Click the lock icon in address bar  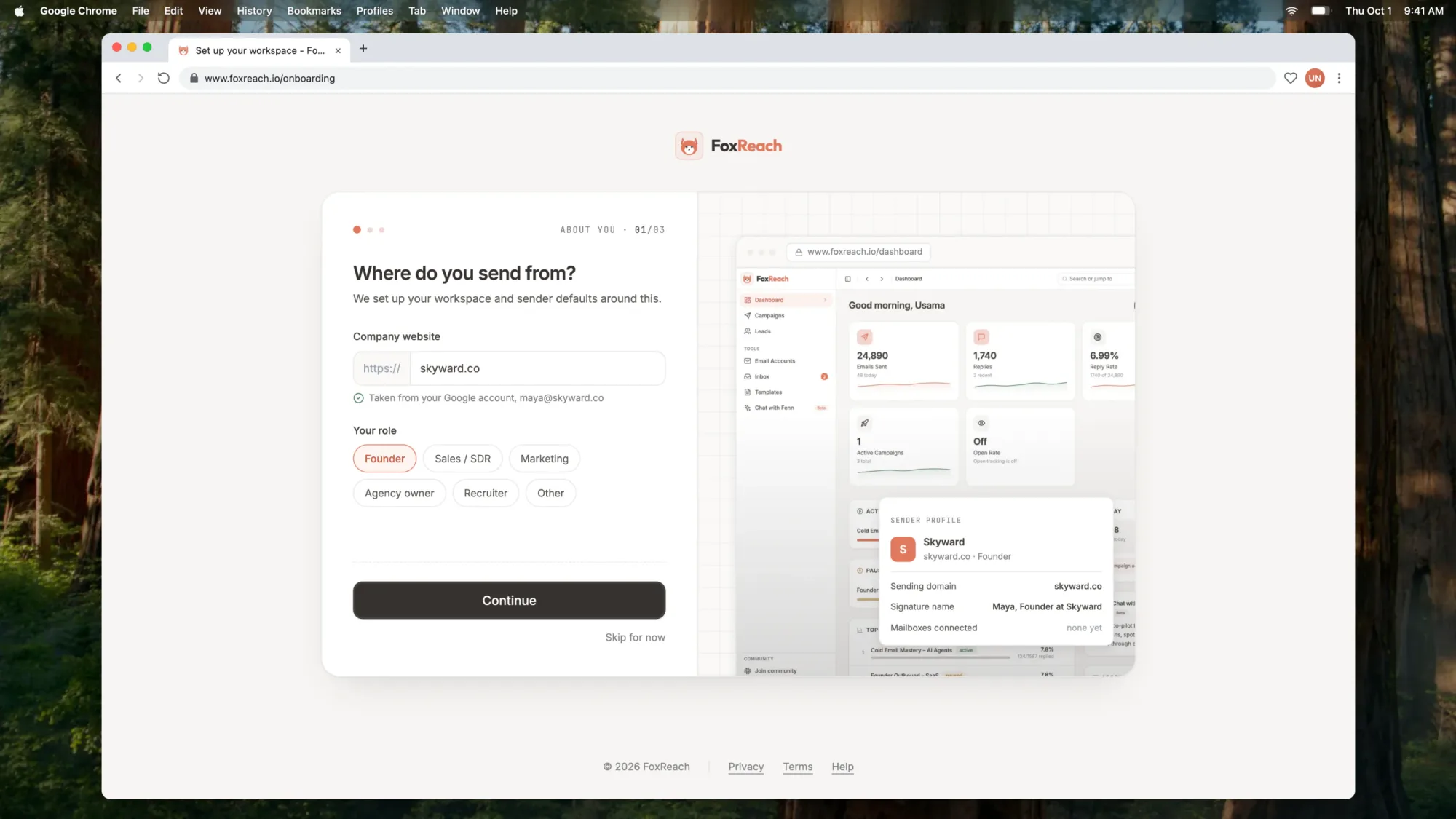point(194,78)
